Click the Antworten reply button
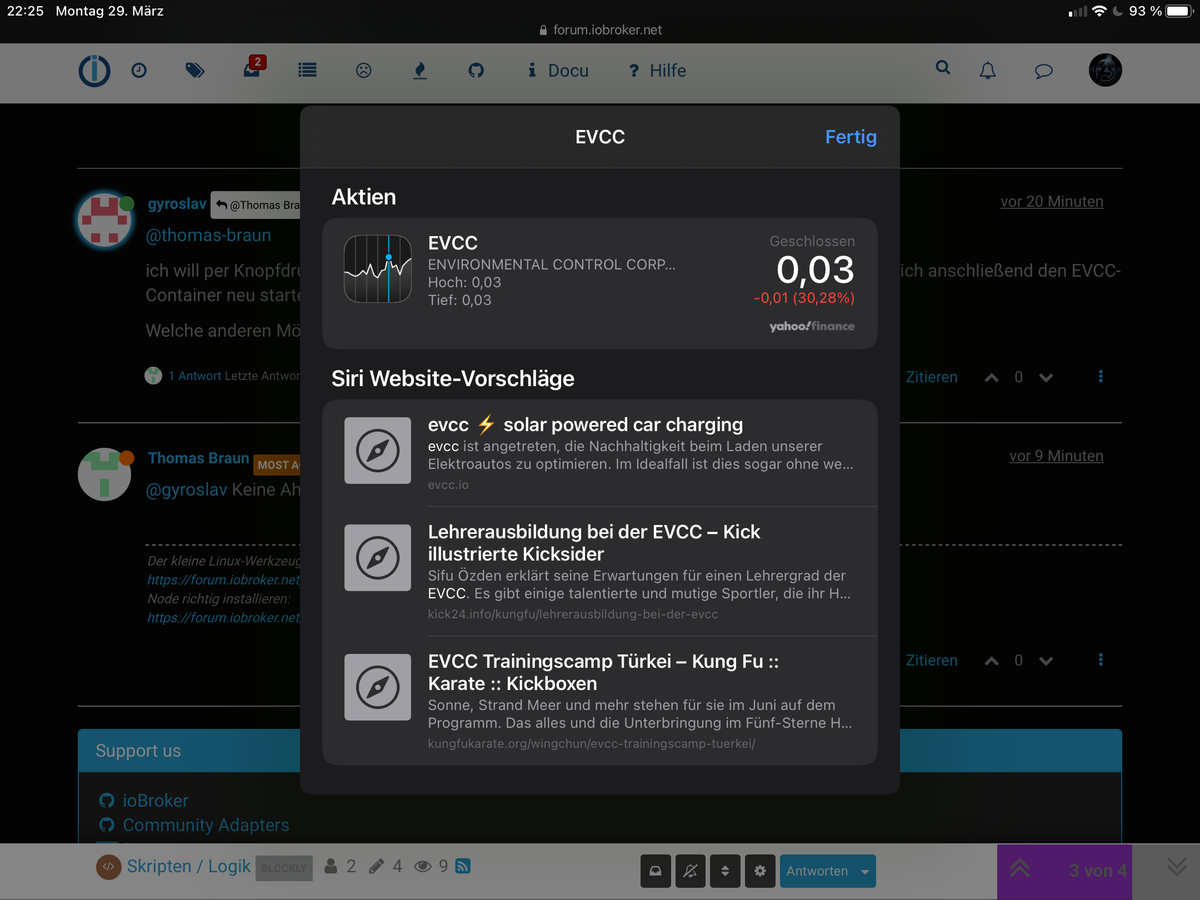 (x=817, y=871)
